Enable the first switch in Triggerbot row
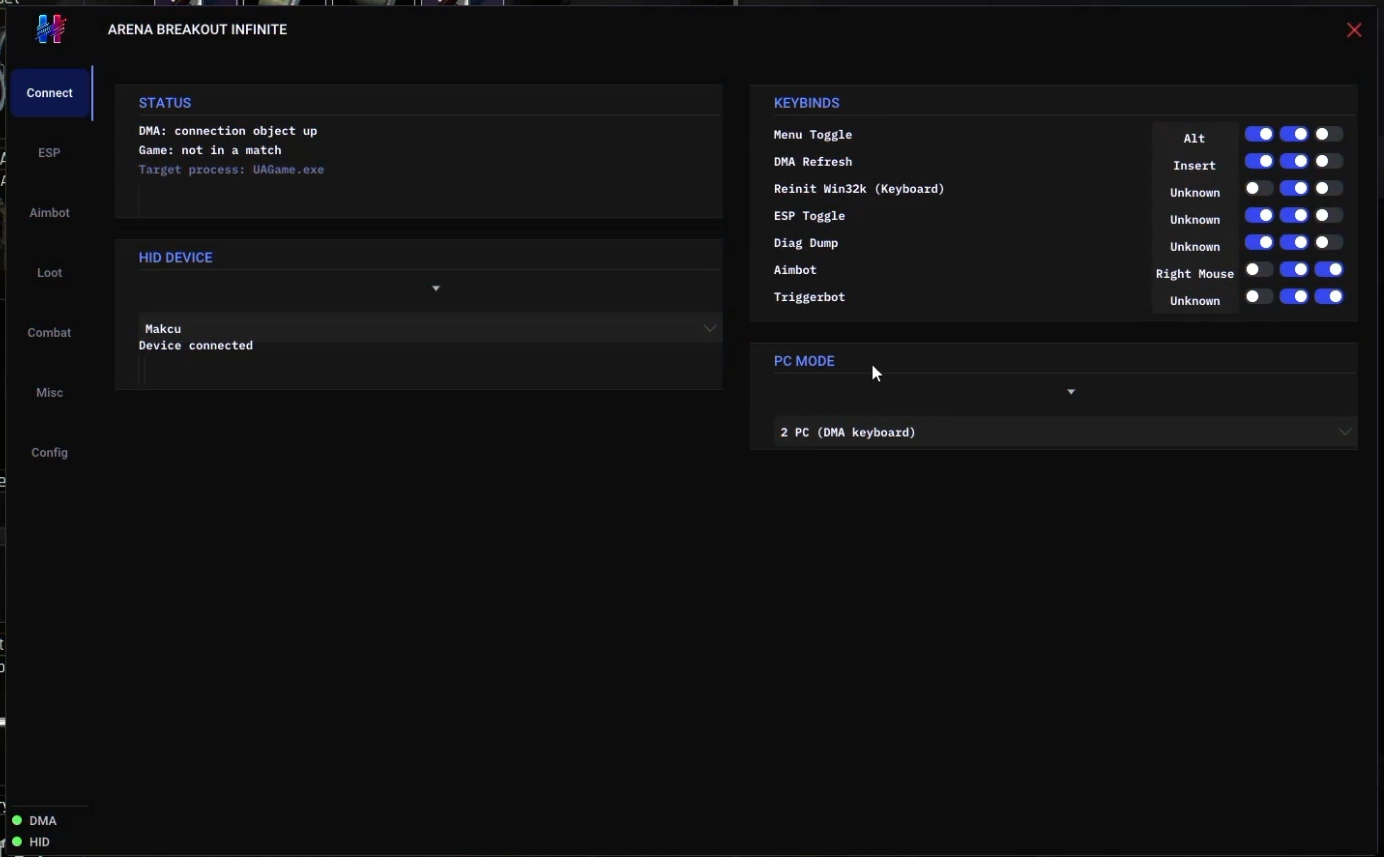Image resolution: width=1384 pixels, height=857 pixels. [1259, 296]
